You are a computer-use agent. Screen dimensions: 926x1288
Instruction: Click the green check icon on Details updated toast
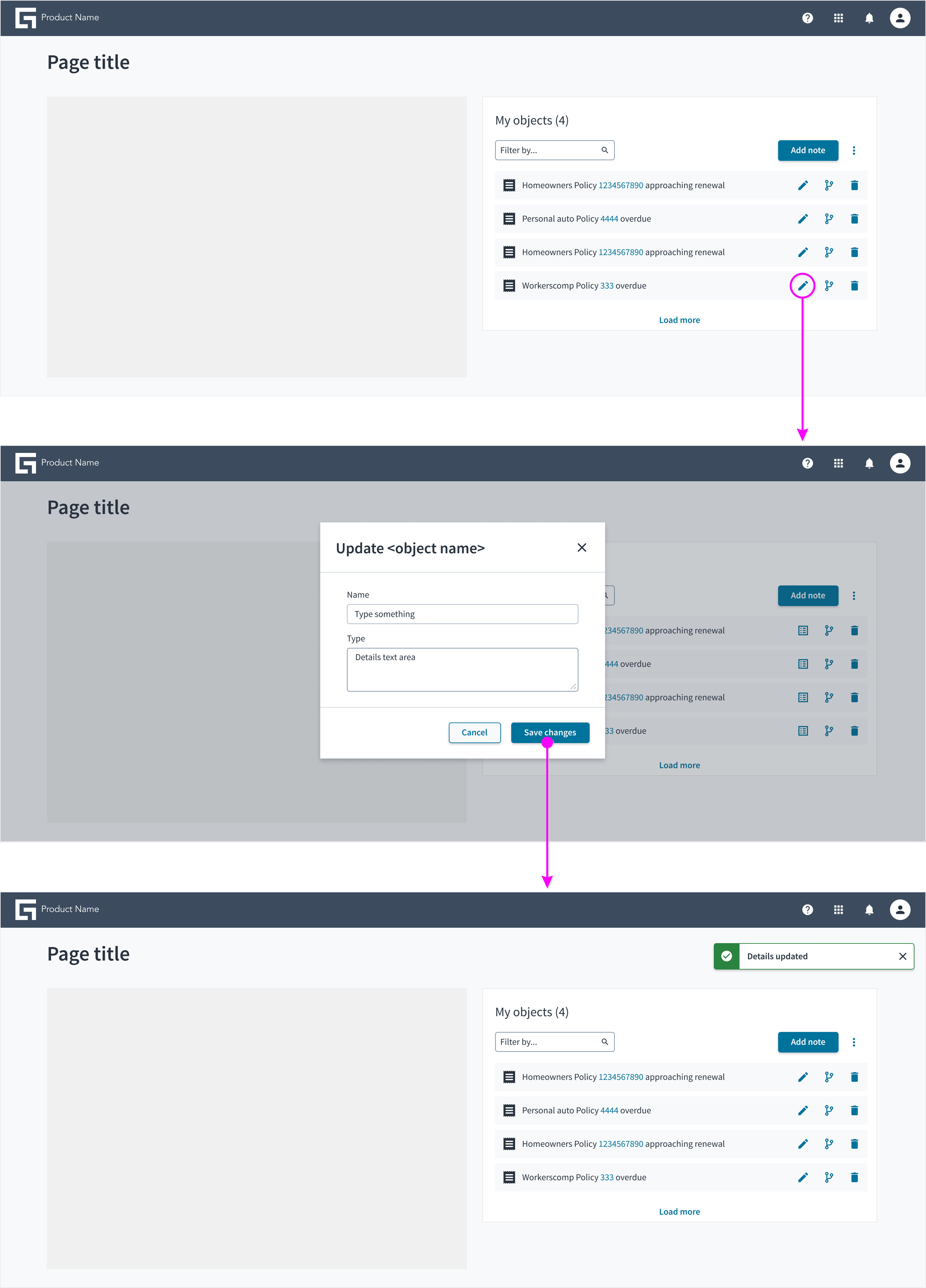tap(726, 956)
